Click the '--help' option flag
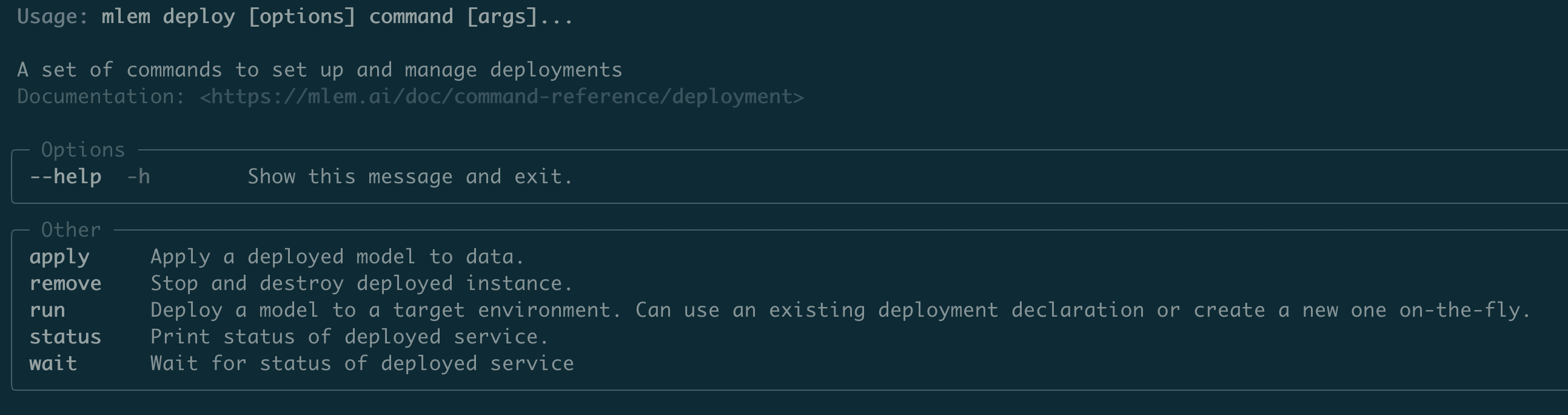 click(65, 177)
